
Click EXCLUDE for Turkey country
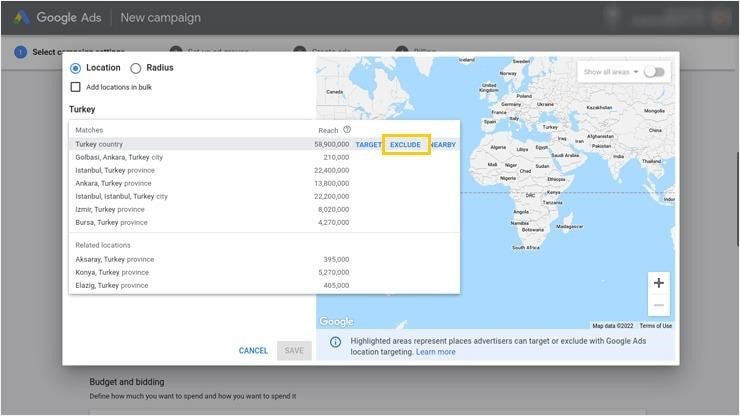point(405,144)
